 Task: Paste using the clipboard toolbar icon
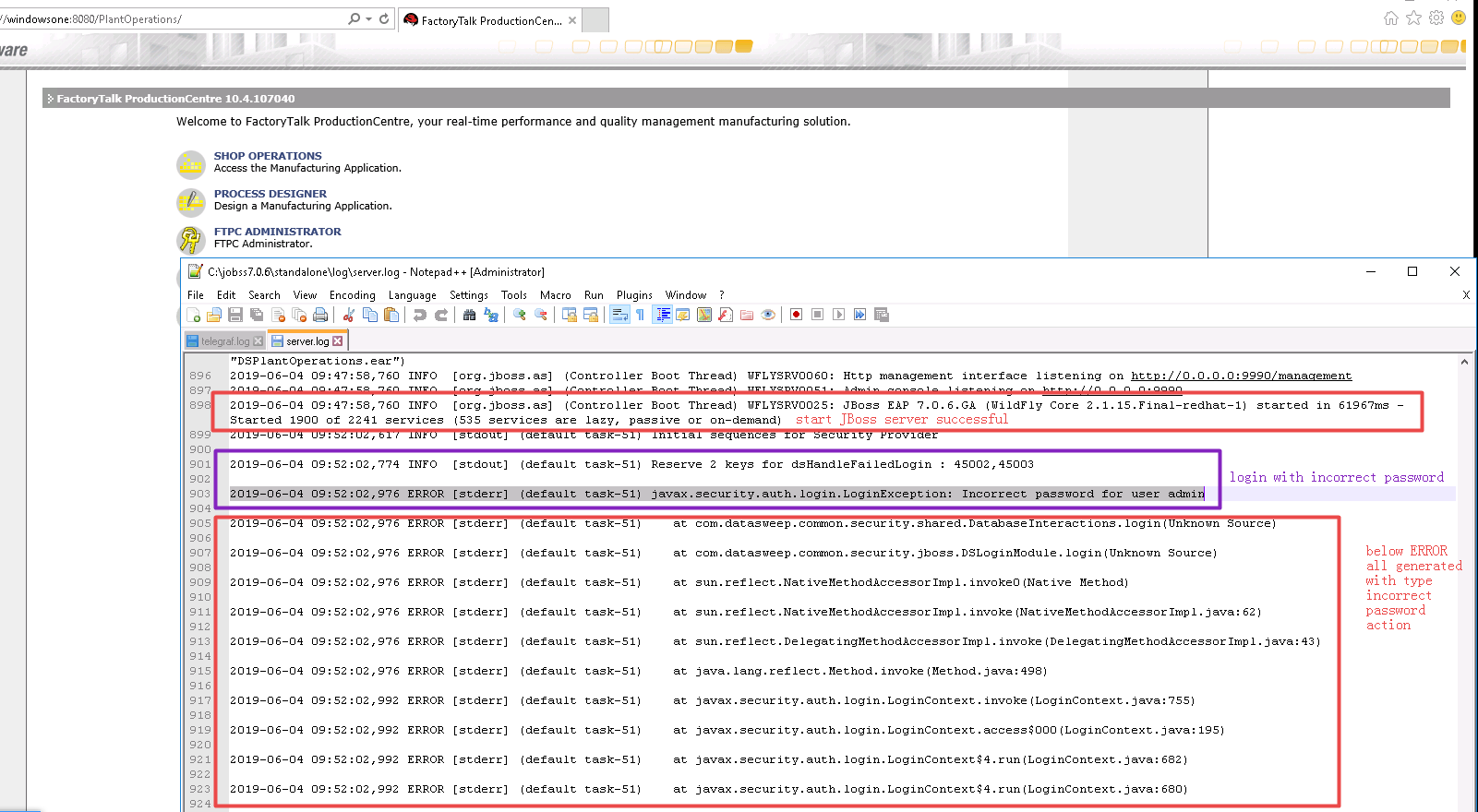click(391, 315)
